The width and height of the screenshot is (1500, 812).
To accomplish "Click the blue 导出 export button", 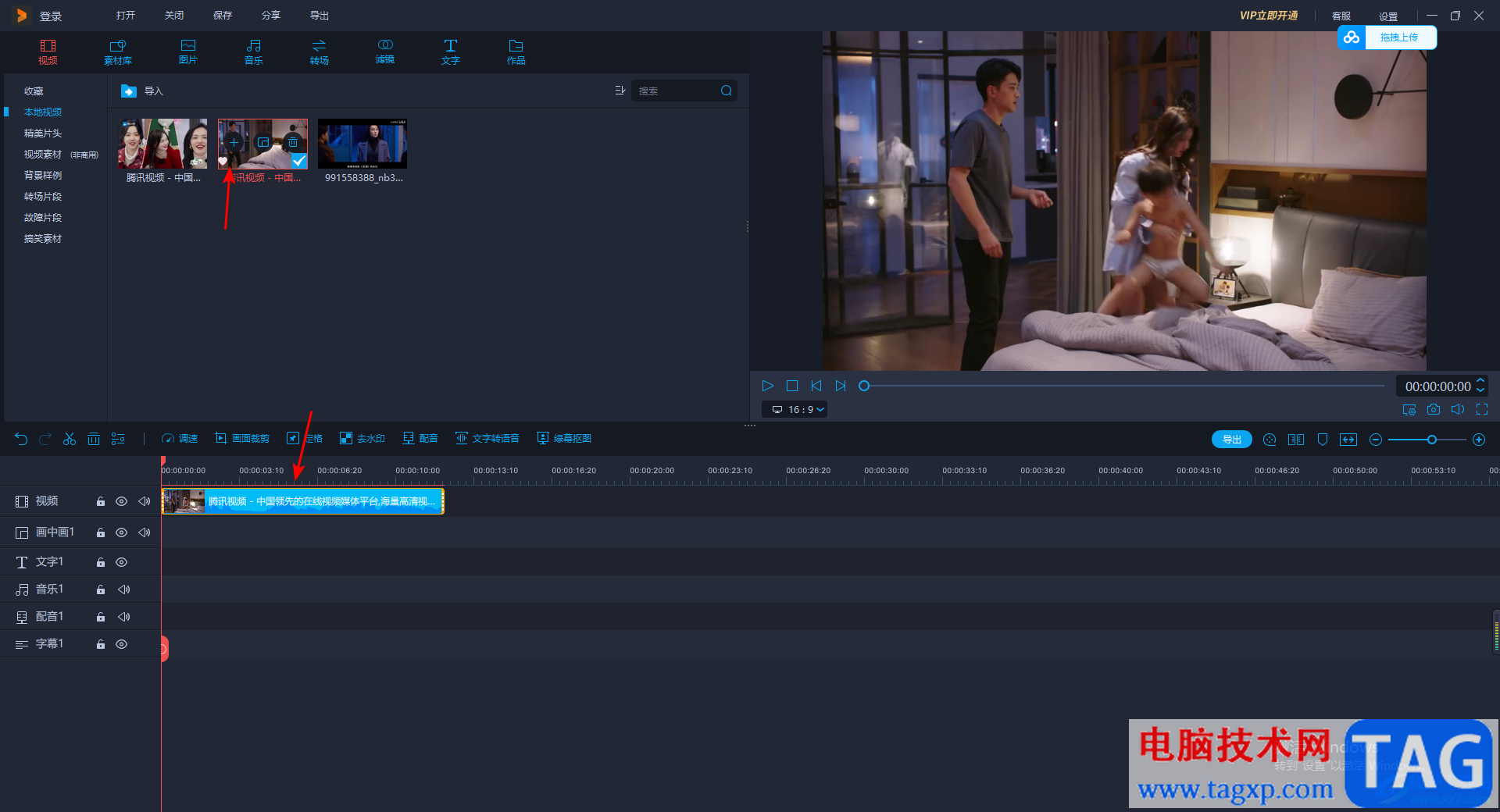I will click(x=1231, y=440).
